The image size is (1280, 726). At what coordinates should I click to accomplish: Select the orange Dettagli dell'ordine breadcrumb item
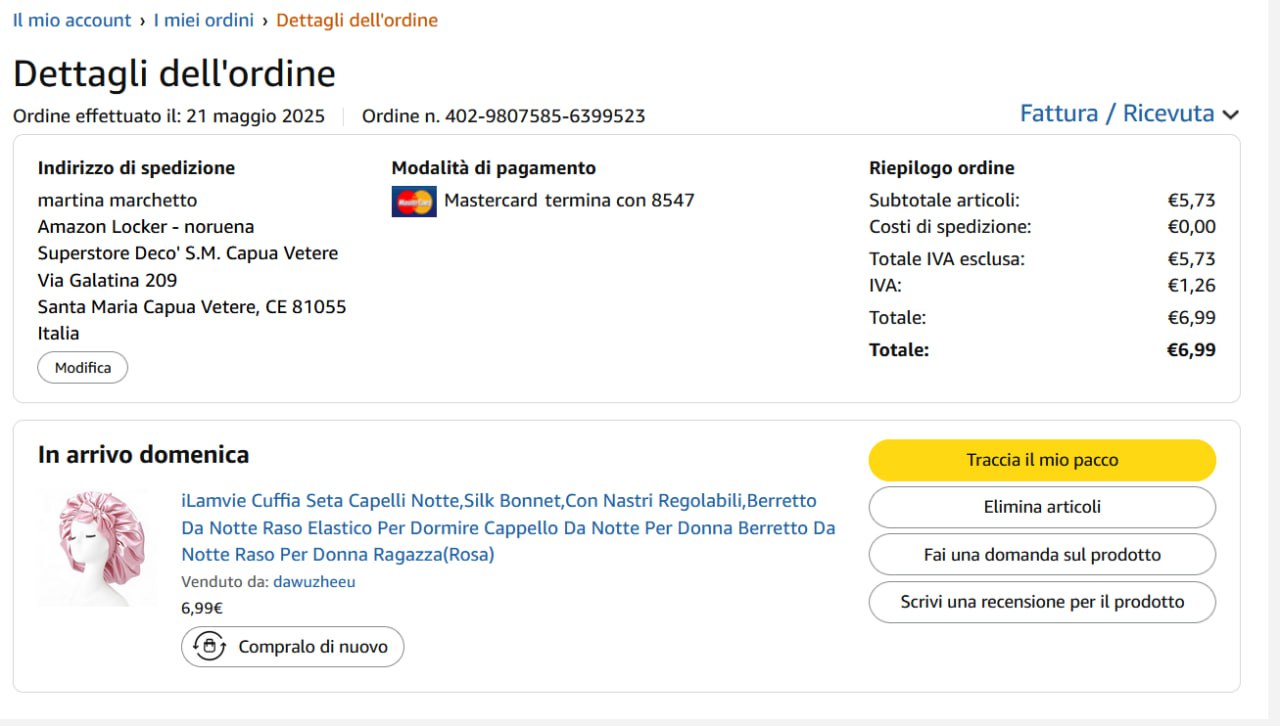[357, 20]
